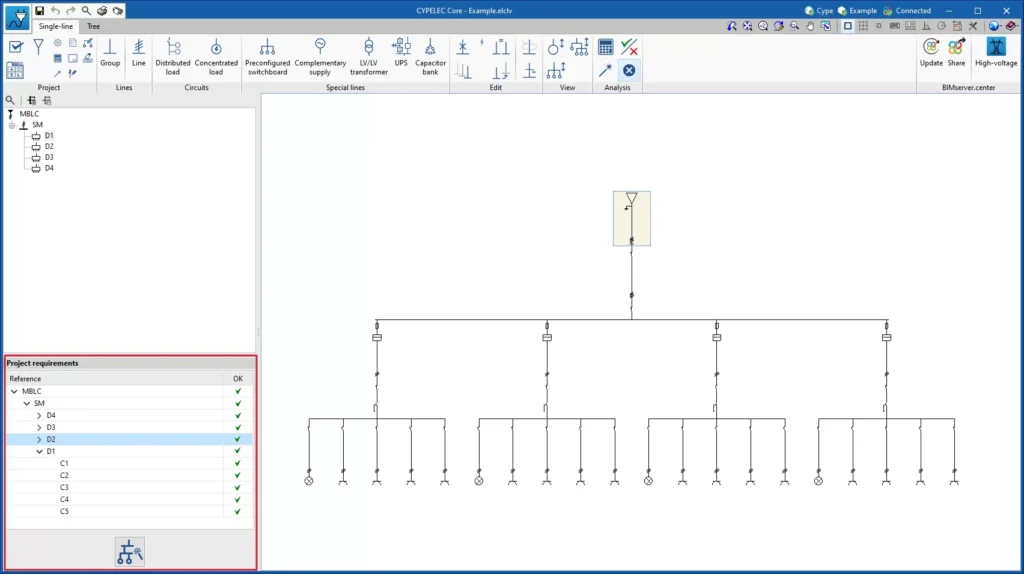1024x574 pixels.
Task: Click the Connected status indicator
Action: click(x=907, y=10)
